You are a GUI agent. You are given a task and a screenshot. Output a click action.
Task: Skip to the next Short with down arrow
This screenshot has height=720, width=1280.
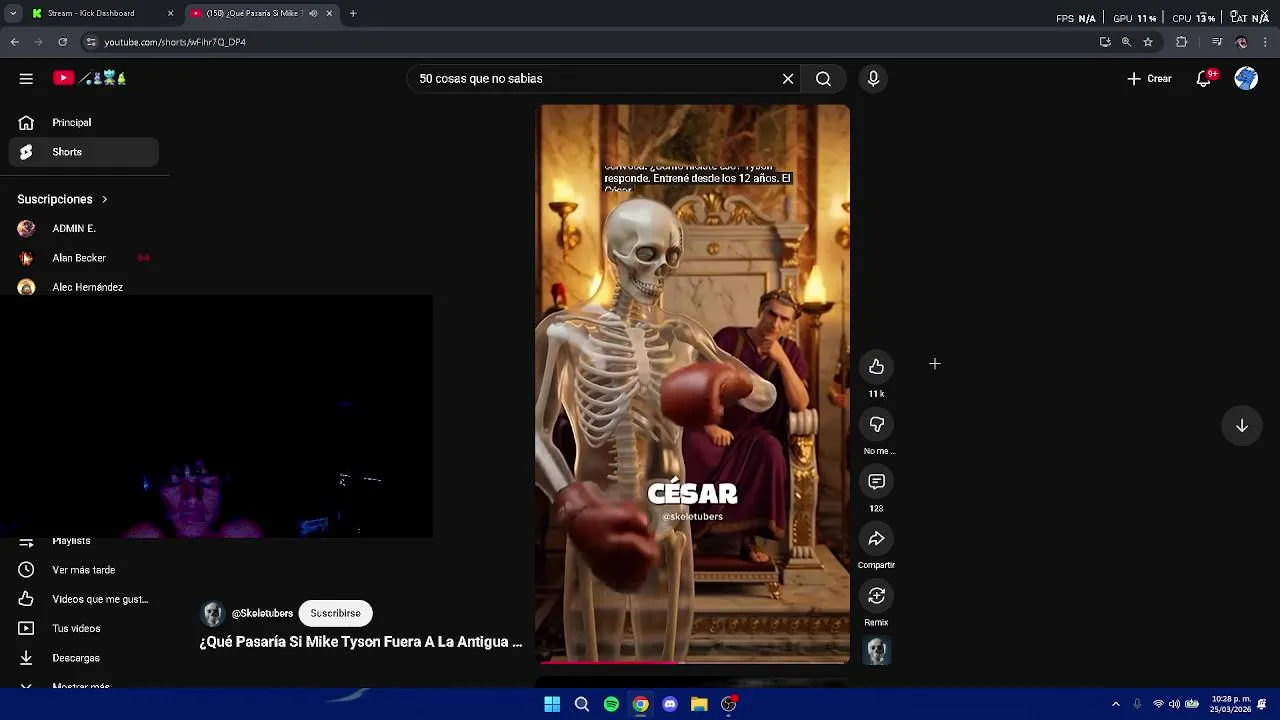click(1241, 425)
